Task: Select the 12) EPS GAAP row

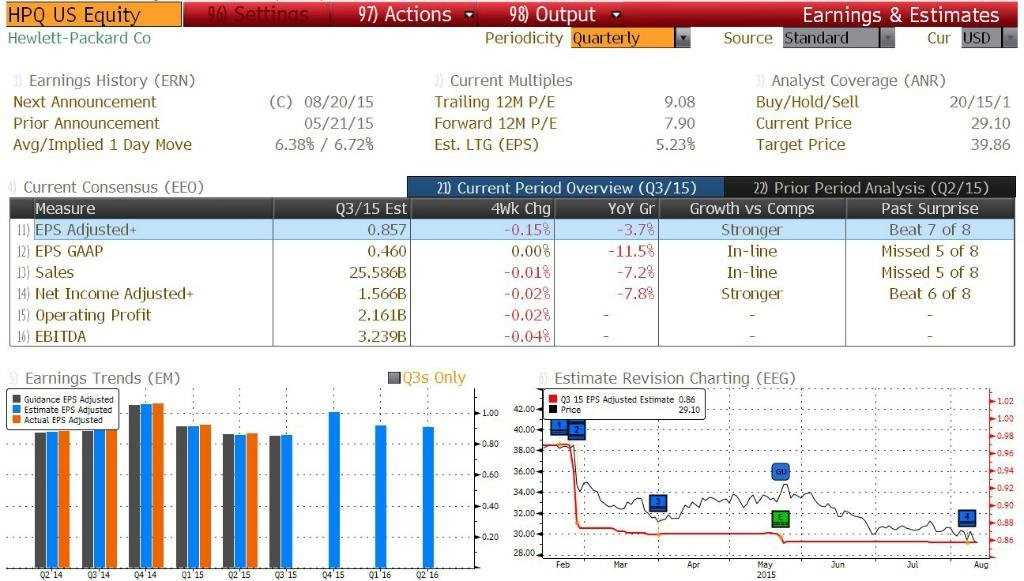Action: click(x=512, y=251)
